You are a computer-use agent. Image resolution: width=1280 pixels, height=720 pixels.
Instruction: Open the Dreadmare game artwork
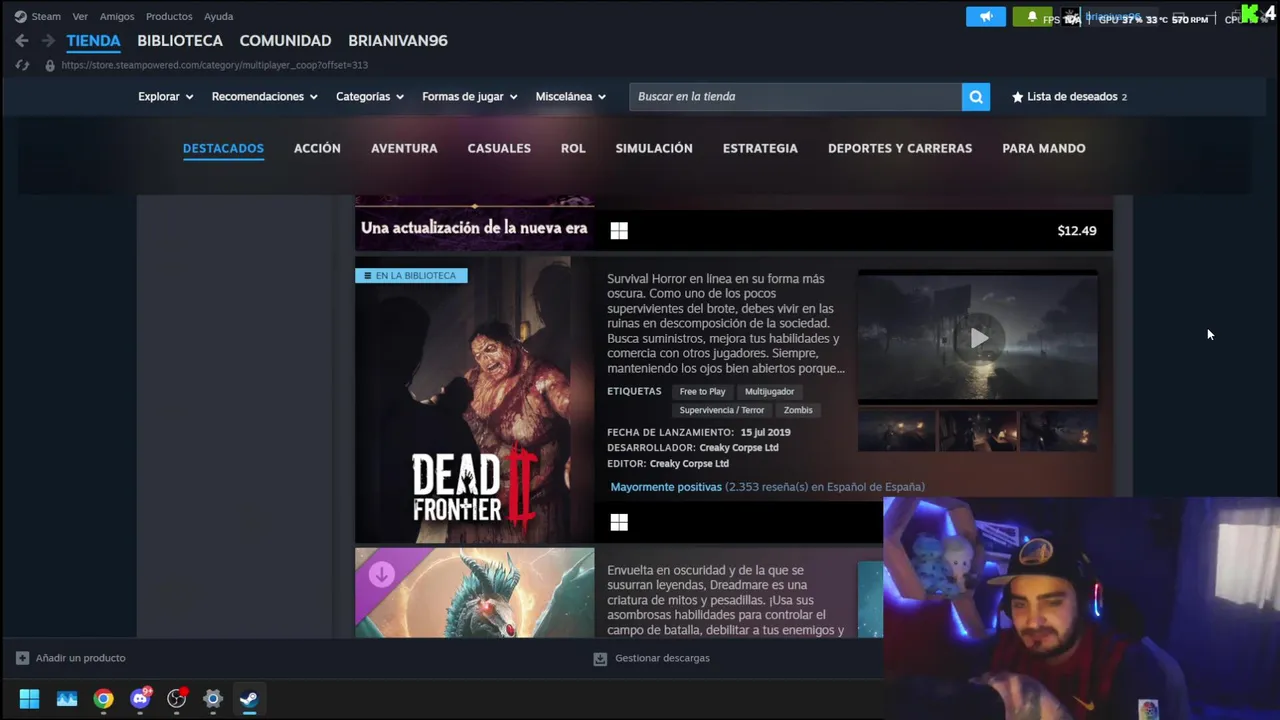(x=475, y=592)
